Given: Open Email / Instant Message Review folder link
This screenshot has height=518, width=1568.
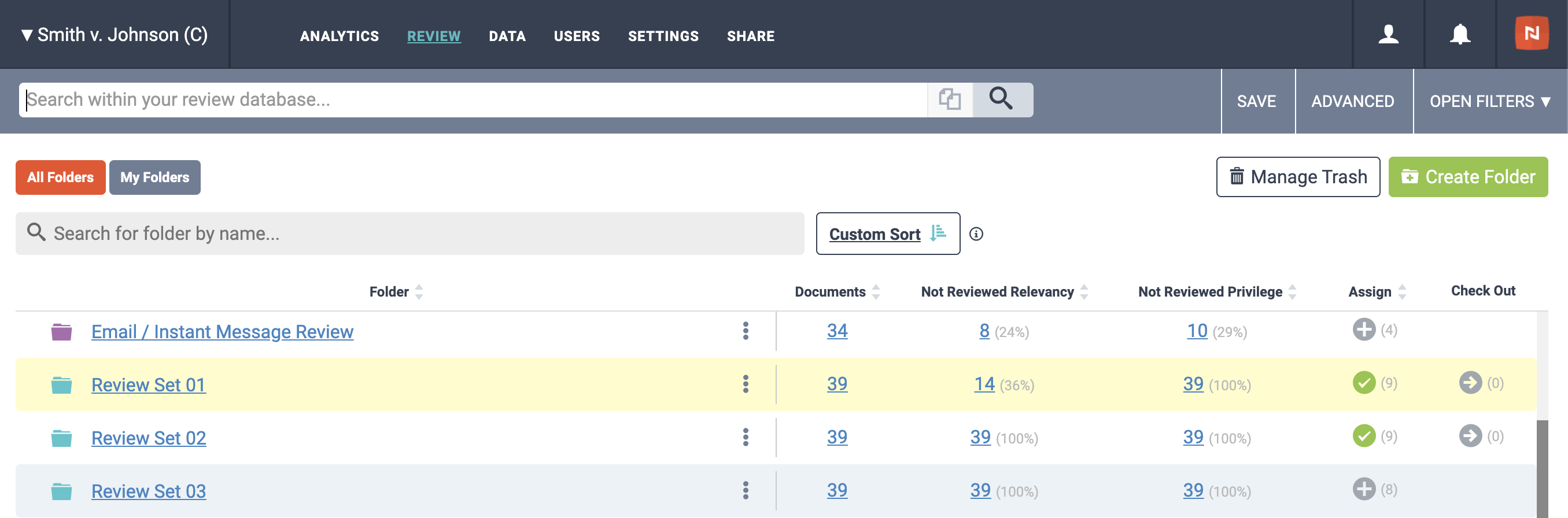Looking at the screenshot, I should [222, 332].
